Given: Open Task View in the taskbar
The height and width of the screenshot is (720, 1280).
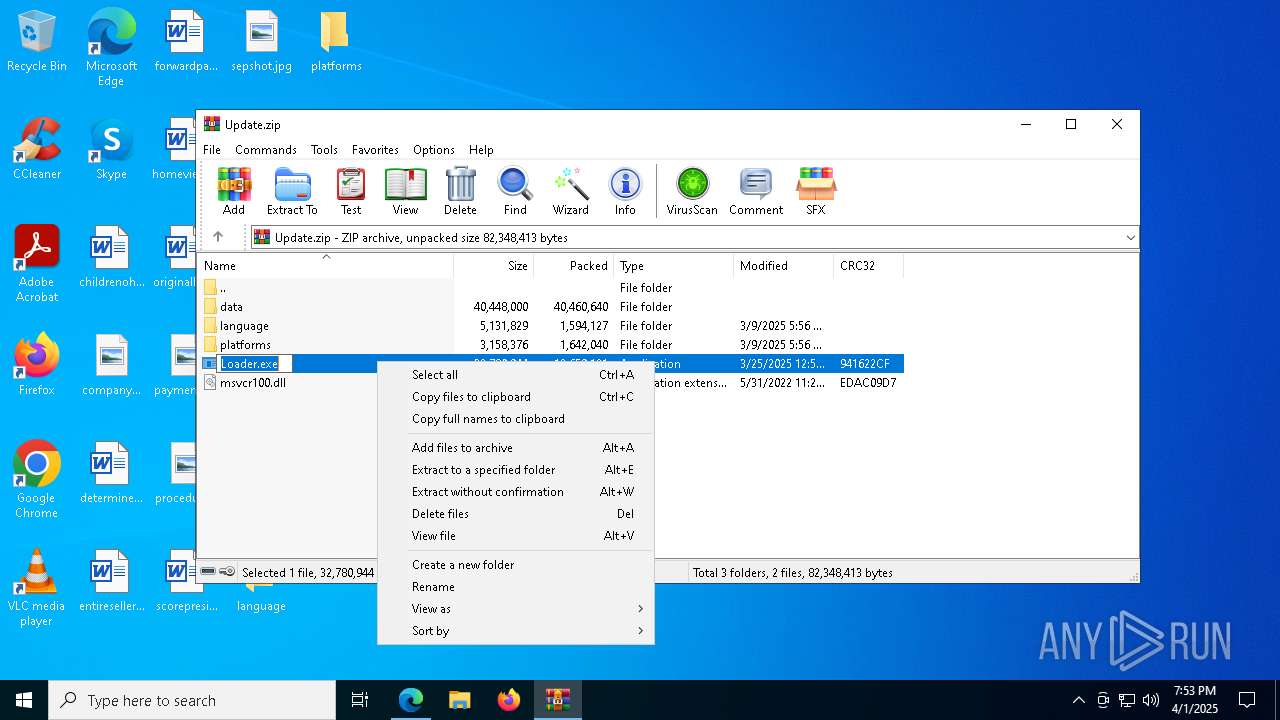Looking at the screenshot, I should coord(360,700).
